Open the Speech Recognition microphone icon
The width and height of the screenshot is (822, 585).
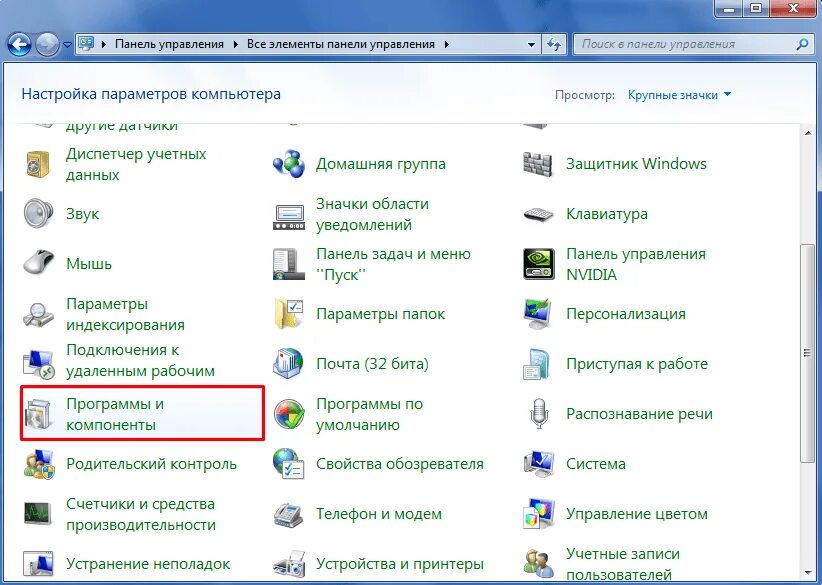(538, 414)
